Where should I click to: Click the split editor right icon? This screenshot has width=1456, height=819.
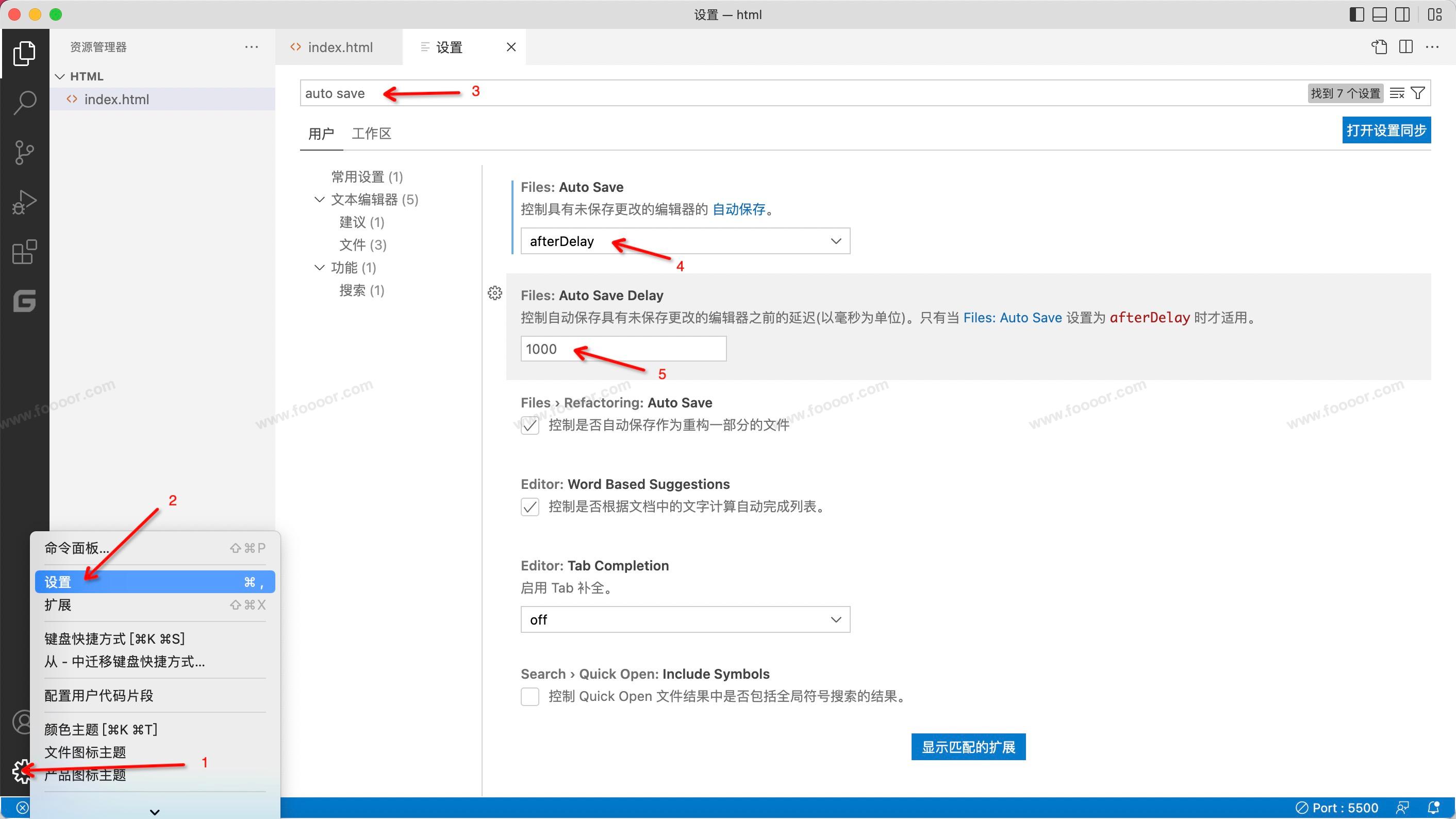tap(1405, 47)
